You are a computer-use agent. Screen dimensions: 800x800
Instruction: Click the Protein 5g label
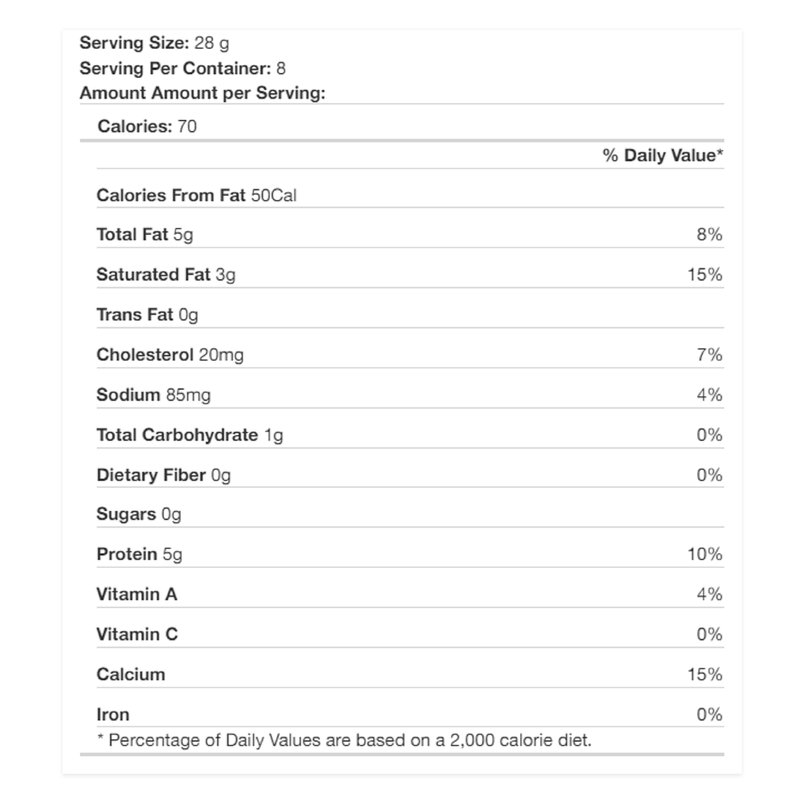tap(140, 554)
